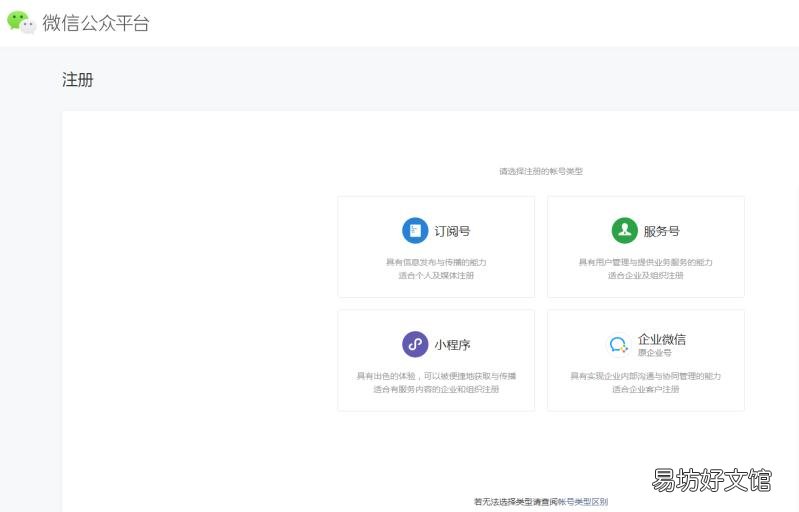The image size is (799, 512).
Task: Click the 原企业号 subtitle under 企业微信
Action: point(655,353)
